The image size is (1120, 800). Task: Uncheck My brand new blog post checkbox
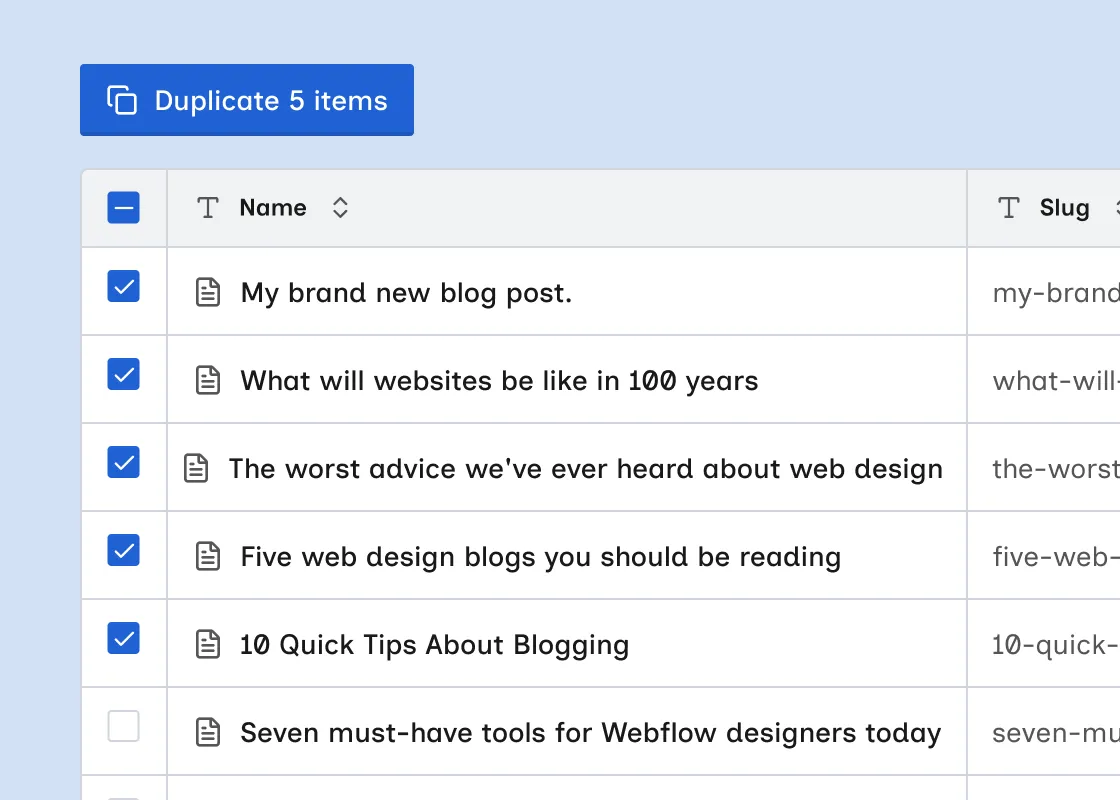pos(124,286)
